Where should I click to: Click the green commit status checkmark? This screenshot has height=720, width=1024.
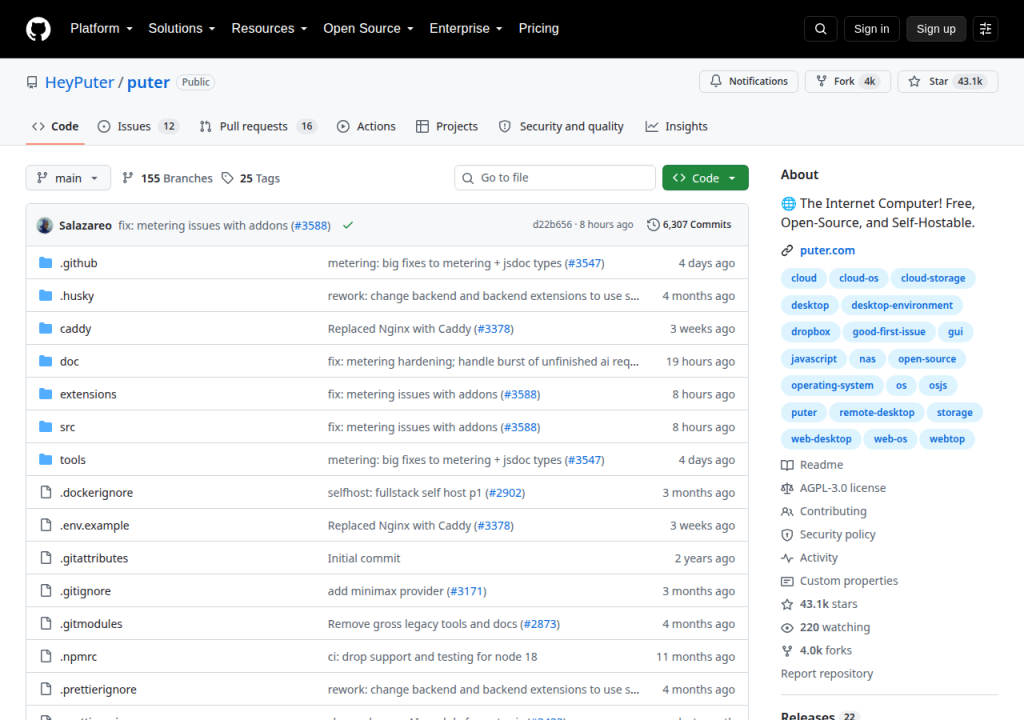(x=348, y=225)
